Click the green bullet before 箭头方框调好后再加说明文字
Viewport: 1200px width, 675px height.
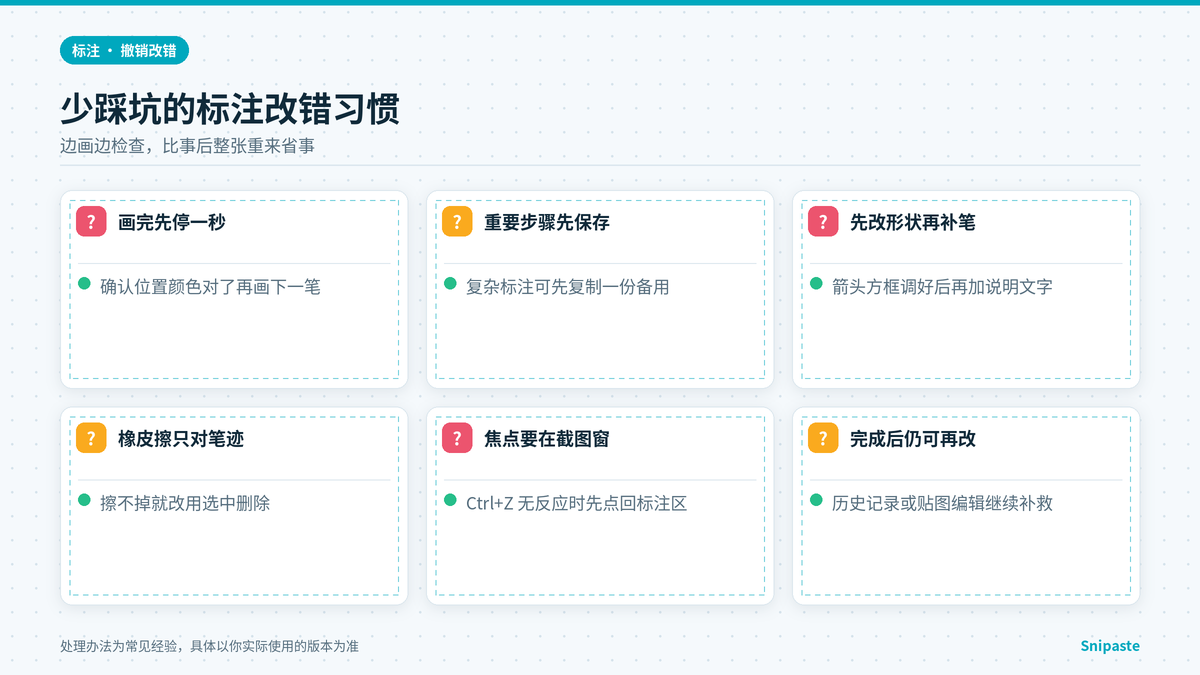817,284
